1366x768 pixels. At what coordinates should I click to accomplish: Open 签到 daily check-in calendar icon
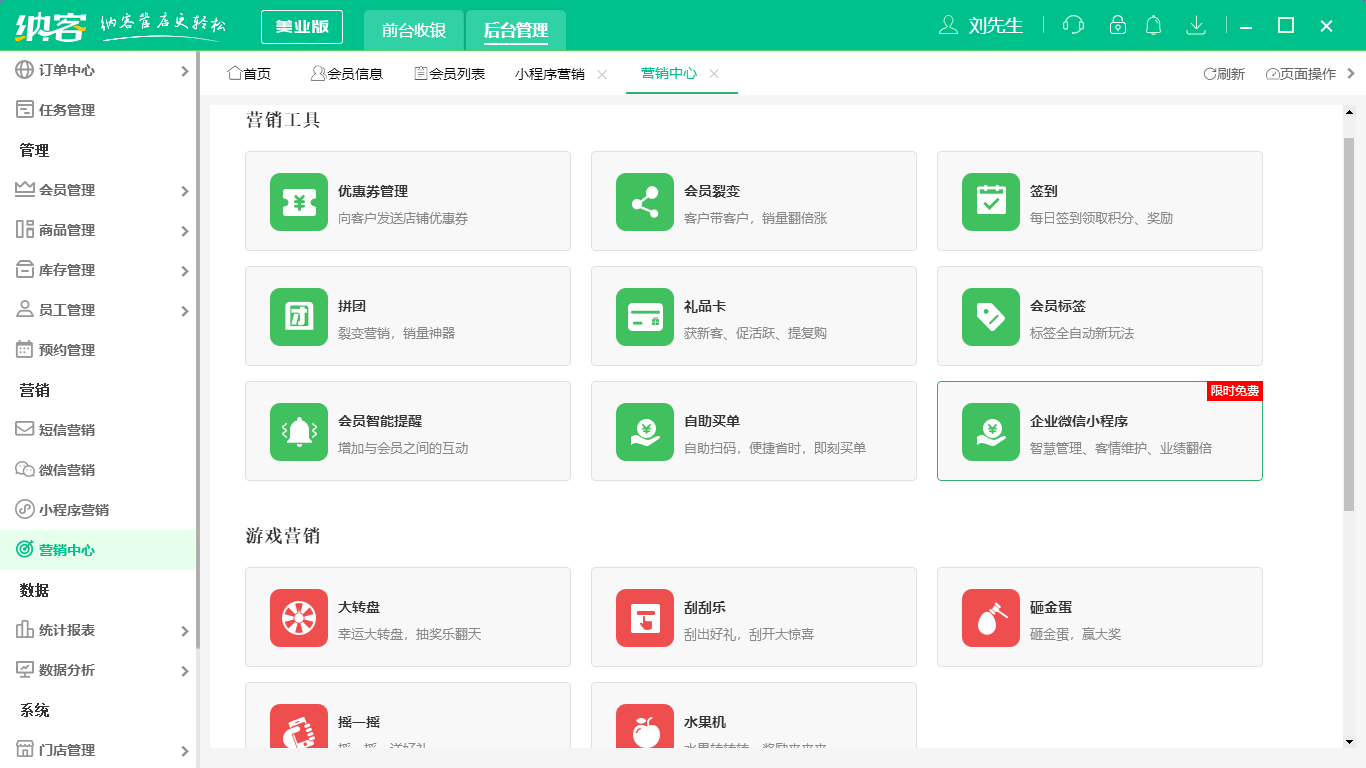[990, 200]
